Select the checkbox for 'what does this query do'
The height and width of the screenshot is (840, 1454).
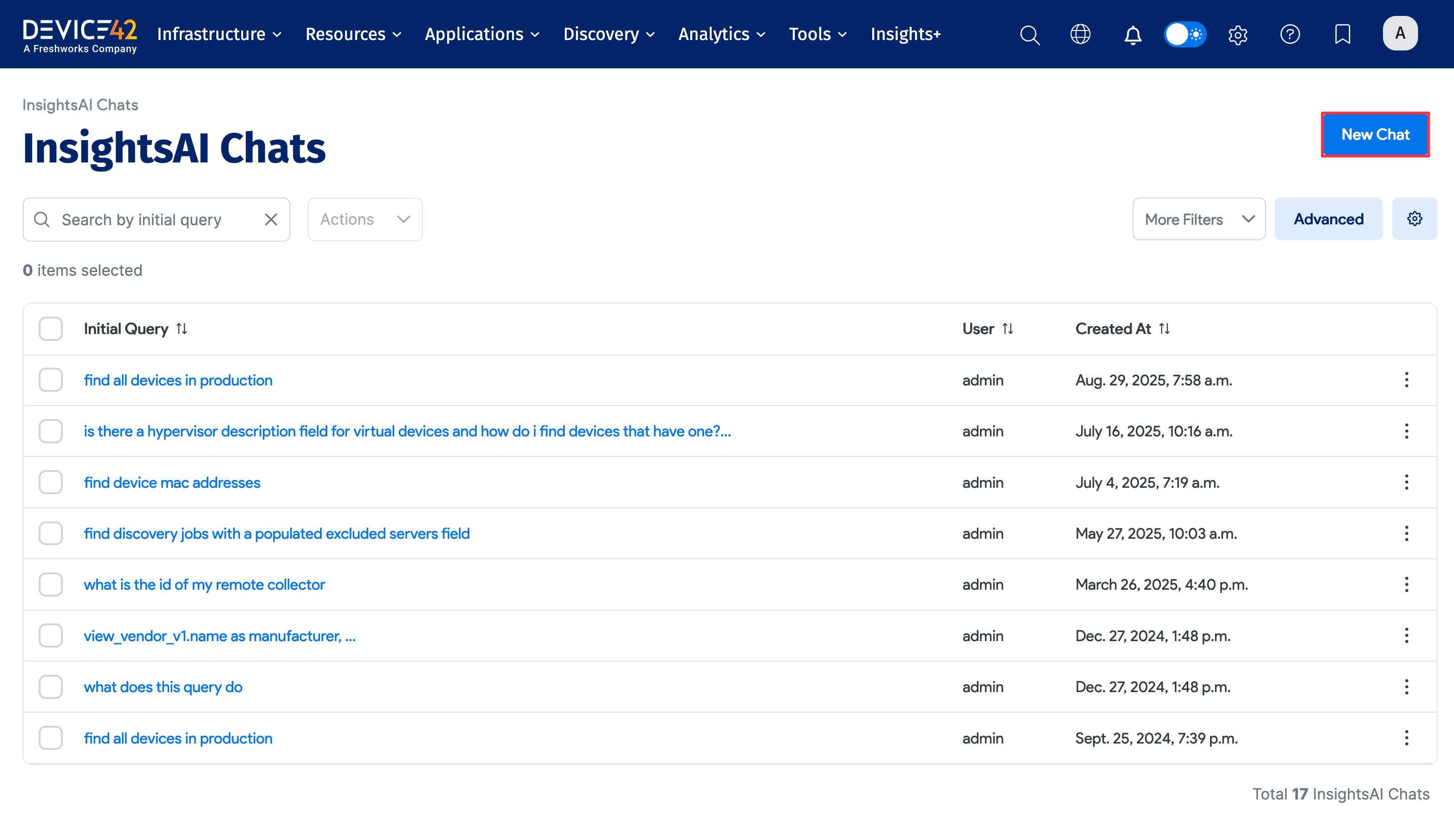click(51, 687)
